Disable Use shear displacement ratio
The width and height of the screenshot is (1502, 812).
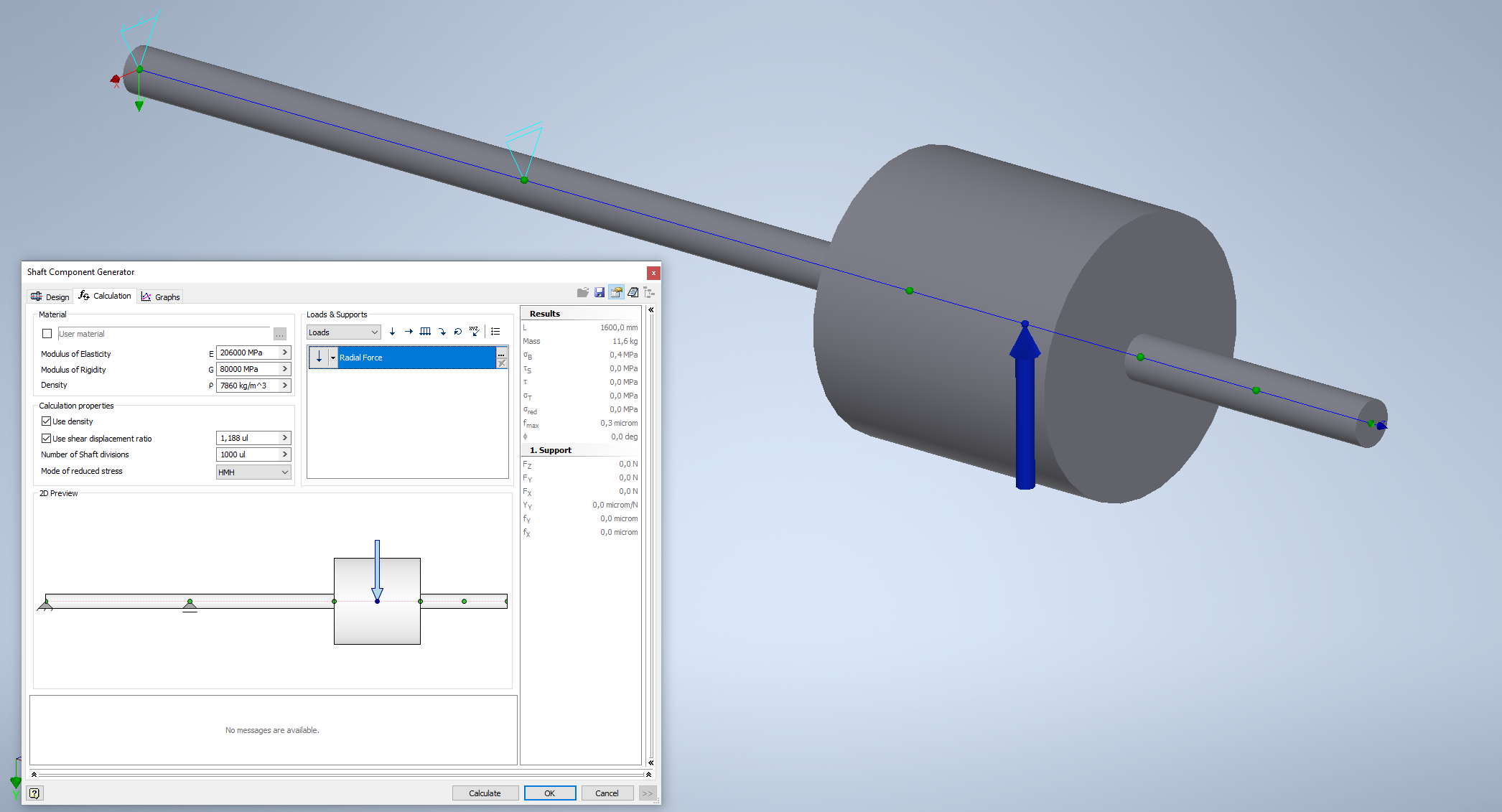(47, 438)
